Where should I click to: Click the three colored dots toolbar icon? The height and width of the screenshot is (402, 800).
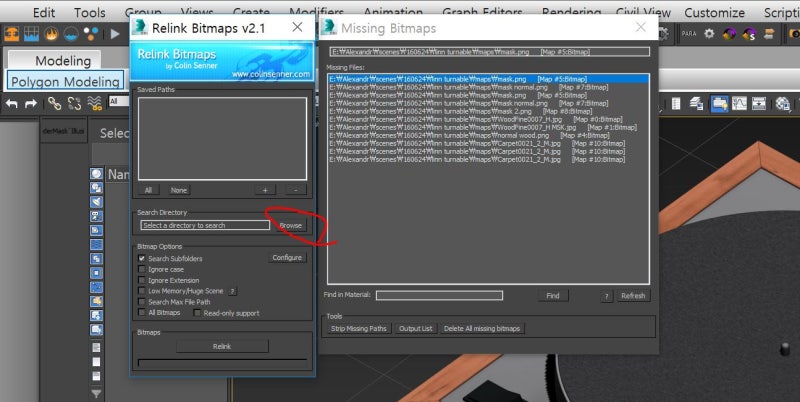[x=91, y=34]
